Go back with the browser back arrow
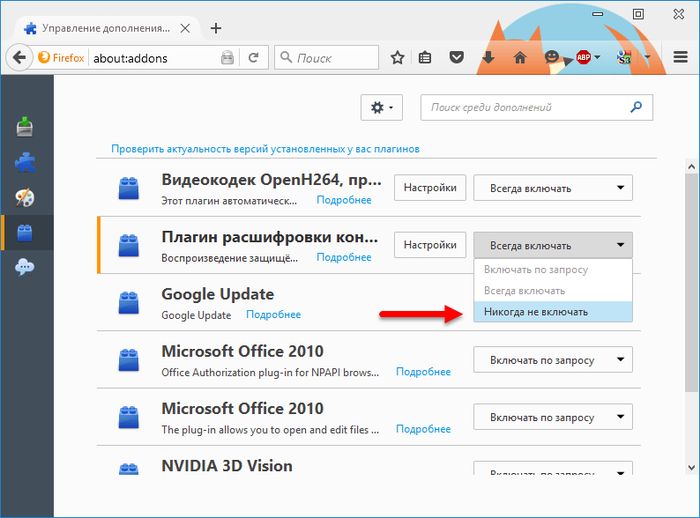 pyautogui.click(x=19, y=58)
